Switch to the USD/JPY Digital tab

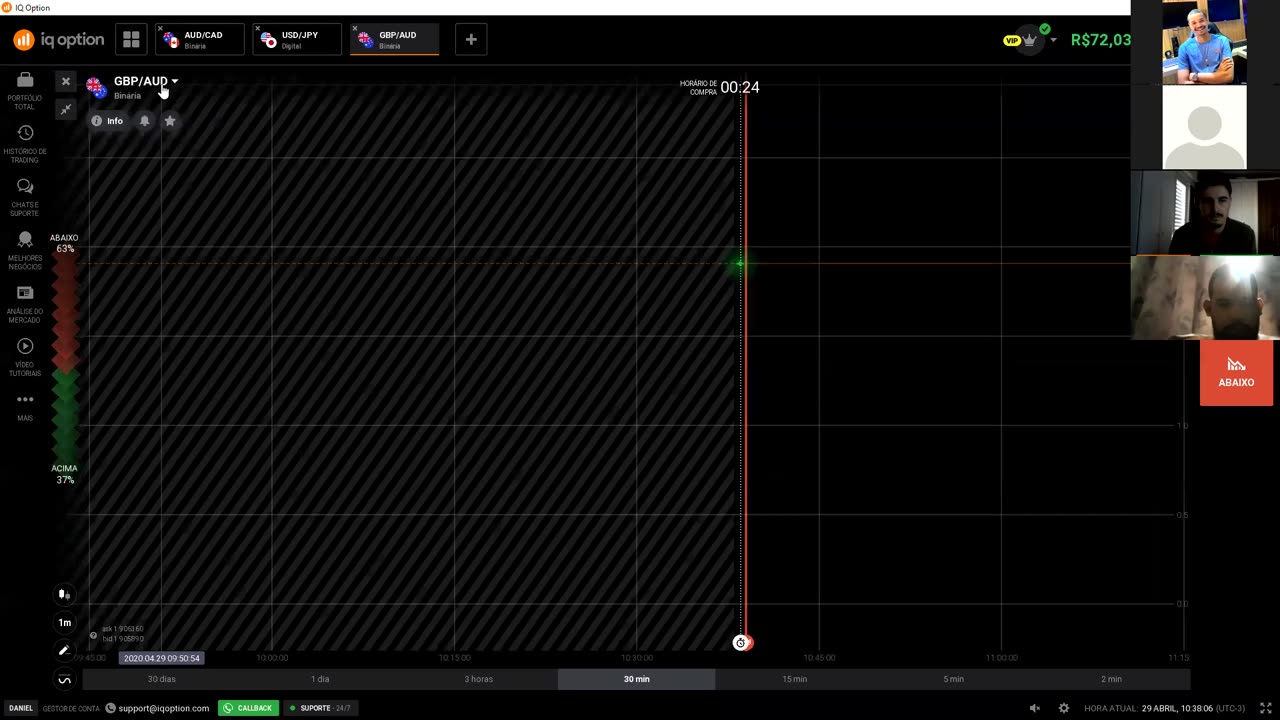point(297,39)
